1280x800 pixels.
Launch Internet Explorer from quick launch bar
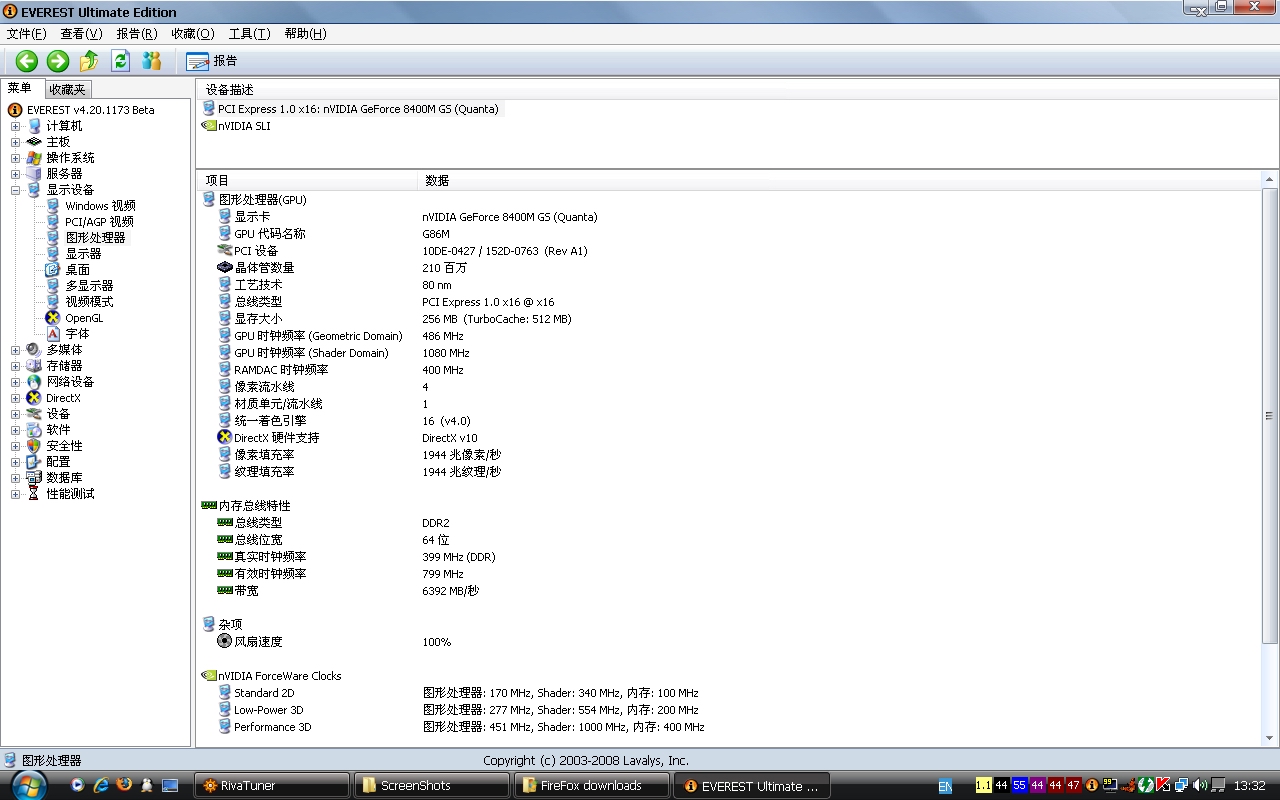[x=101, y=785]
